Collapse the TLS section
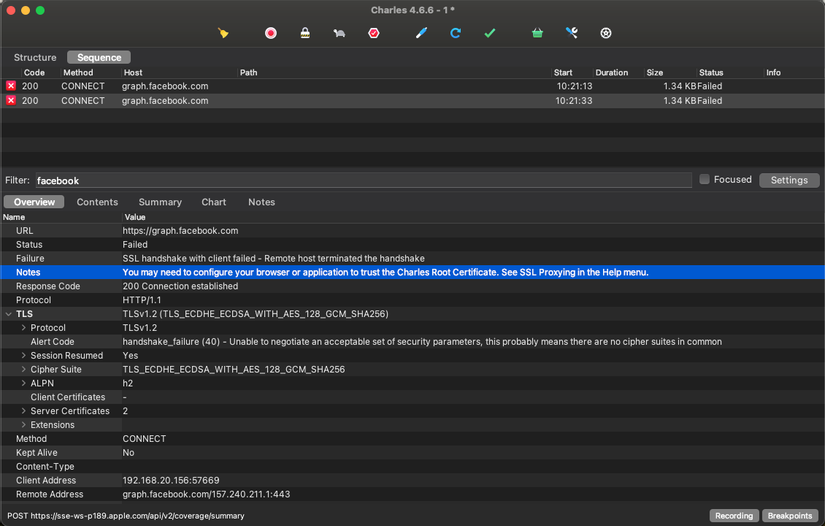This screenshot has height=526, width=825. [x=8, y=314]
